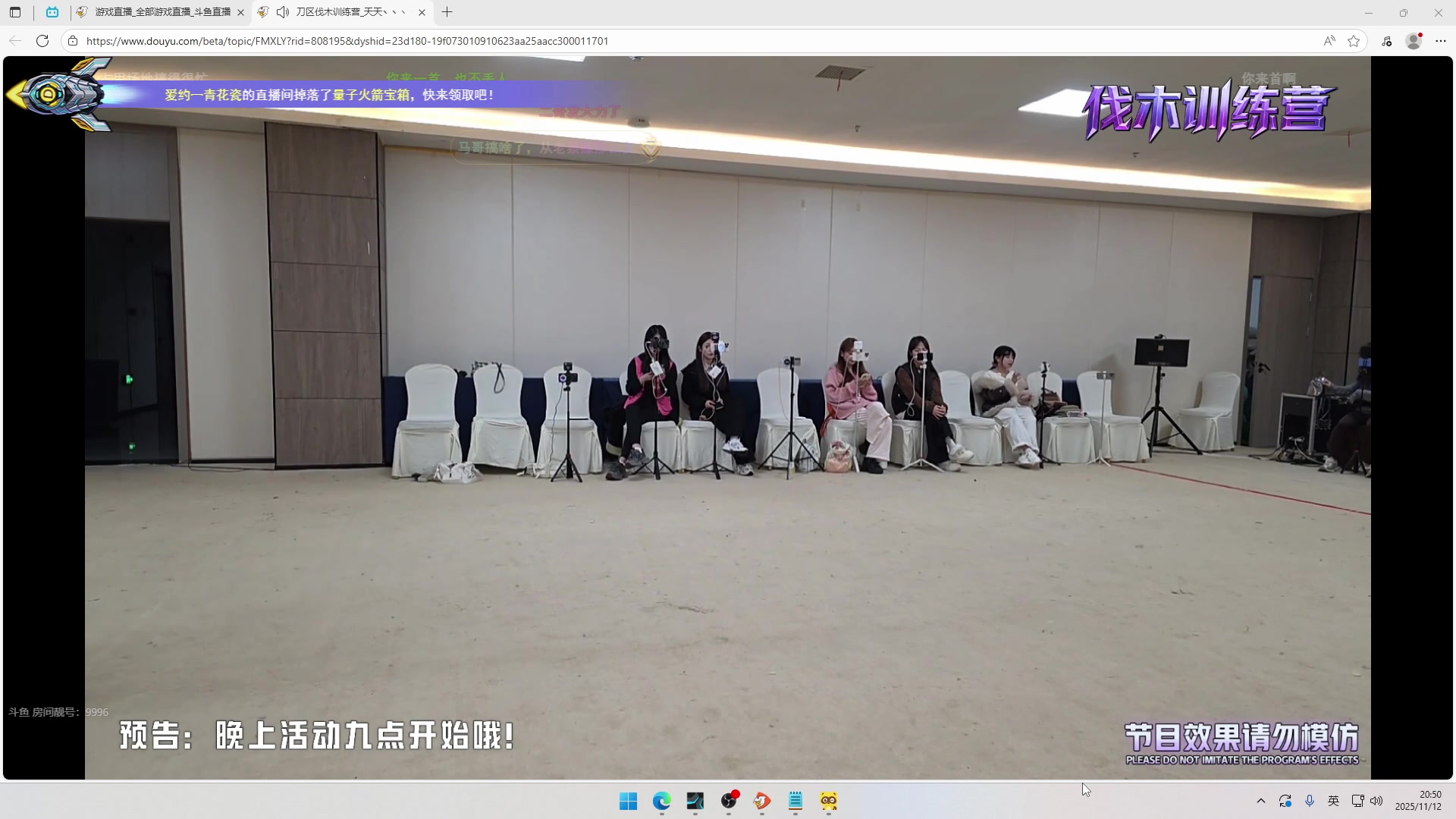The height and width of the screenshot is (819, 1456).
Task: Mute the 刀区伐木训练营 tab audio
Action: point(282,12)
